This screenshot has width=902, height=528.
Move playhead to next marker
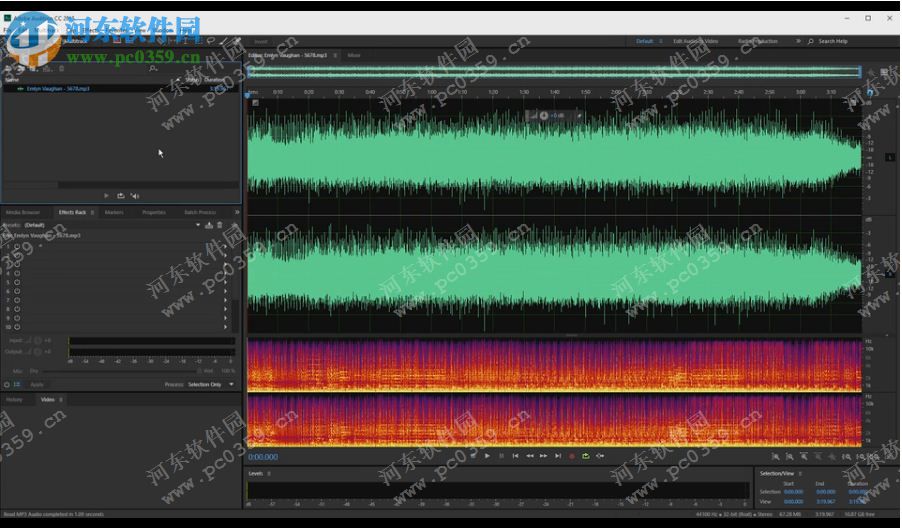557,456
